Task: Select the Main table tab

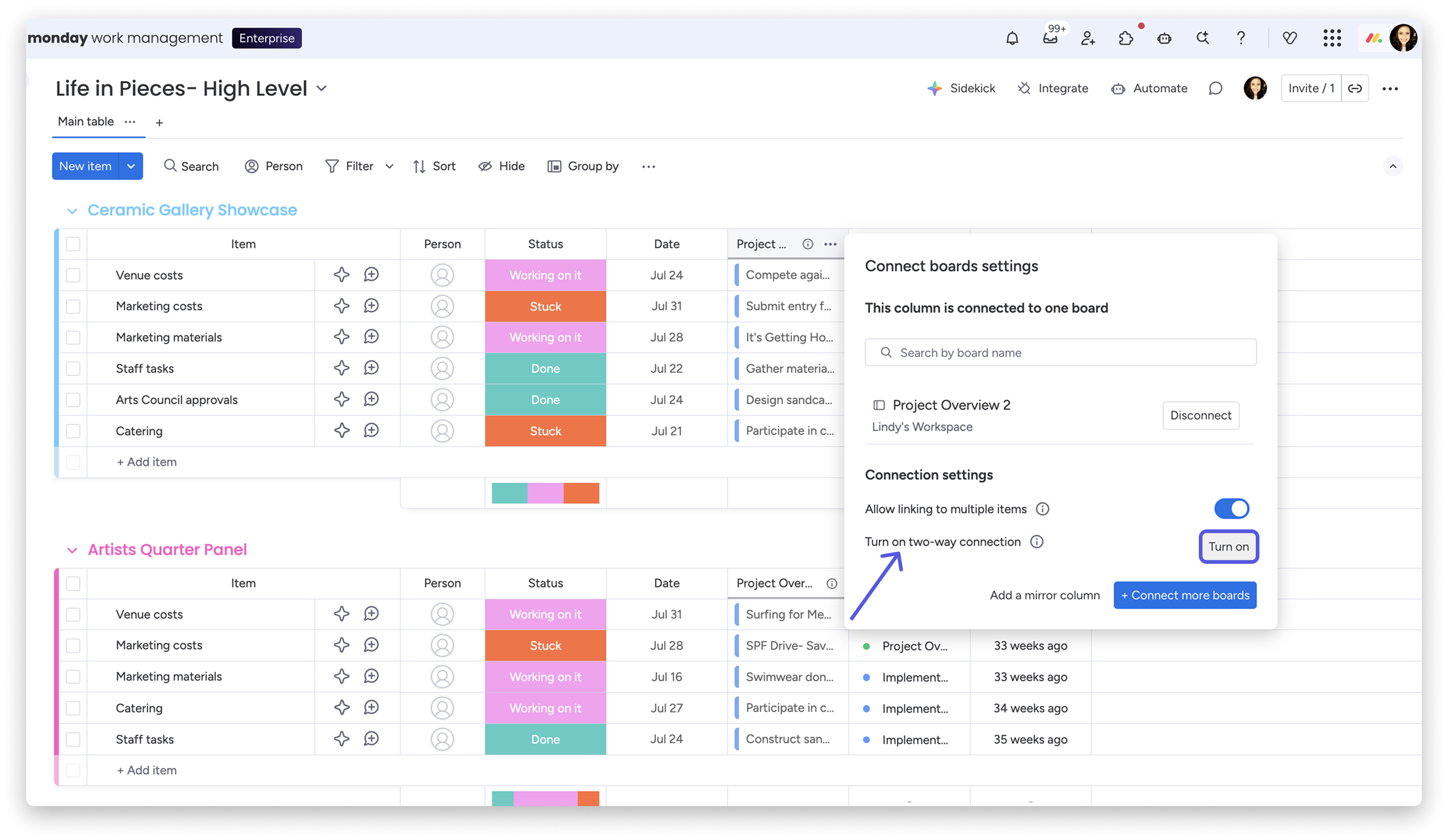Action: pos(86,122)
